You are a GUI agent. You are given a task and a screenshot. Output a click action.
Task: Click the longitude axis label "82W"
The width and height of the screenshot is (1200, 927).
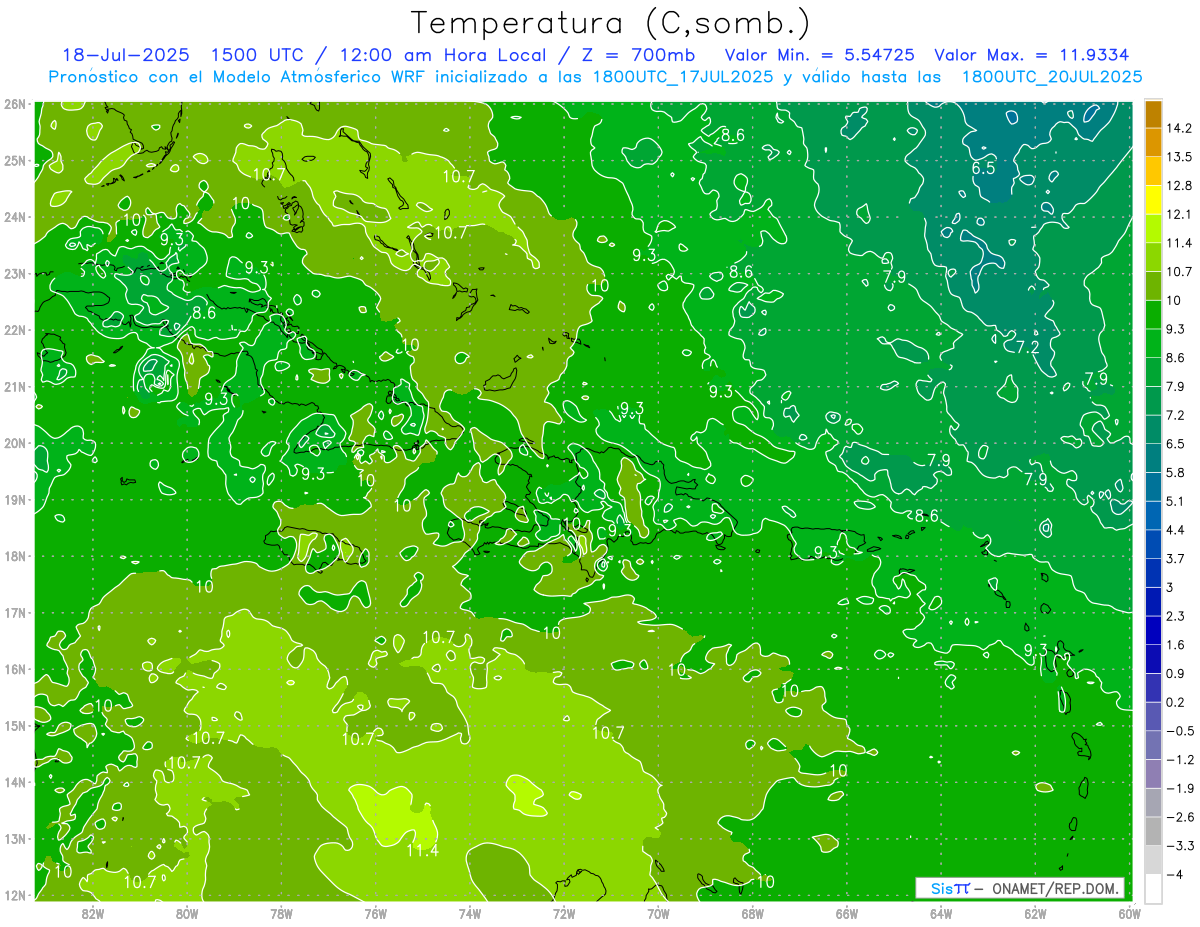(x=92, y=913)
